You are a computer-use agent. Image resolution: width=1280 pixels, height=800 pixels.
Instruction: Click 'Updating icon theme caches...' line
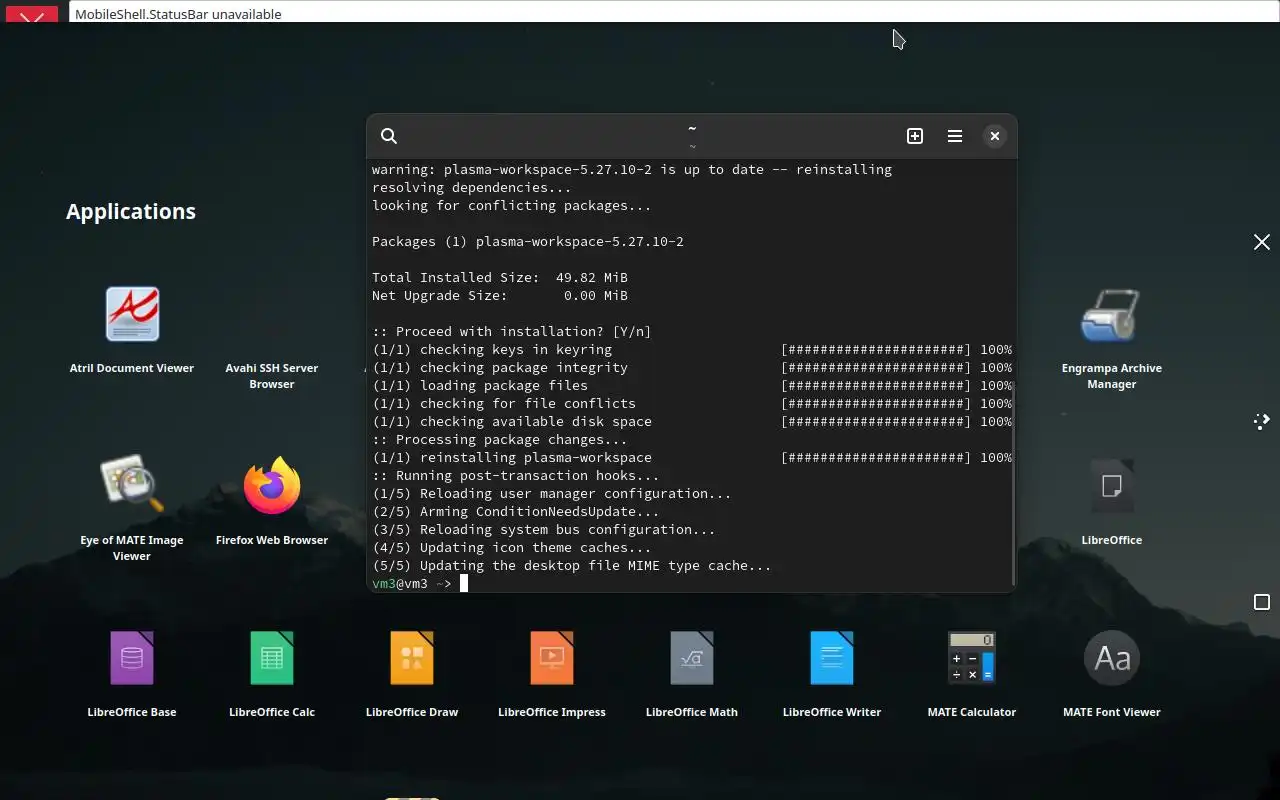512,548
